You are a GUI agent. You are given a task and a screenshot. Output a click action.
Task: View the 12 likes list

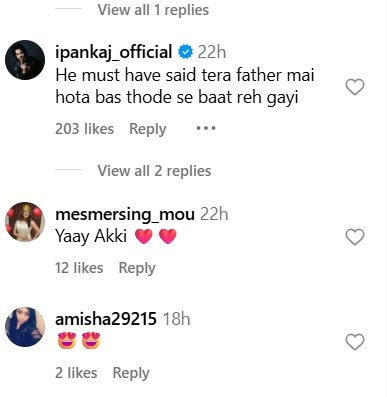pyautogui.click(x=79, y=268)
